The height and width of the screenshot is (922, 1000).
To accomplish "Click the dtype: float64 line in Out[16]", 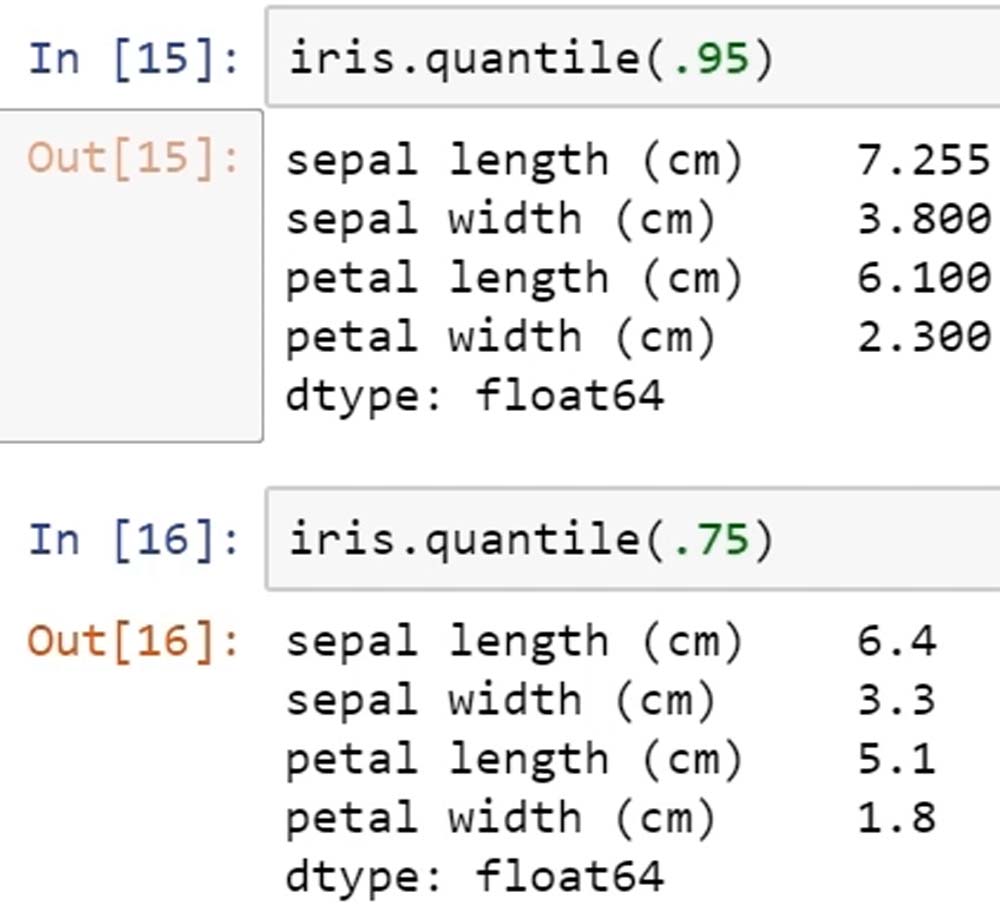I will 474,877.
